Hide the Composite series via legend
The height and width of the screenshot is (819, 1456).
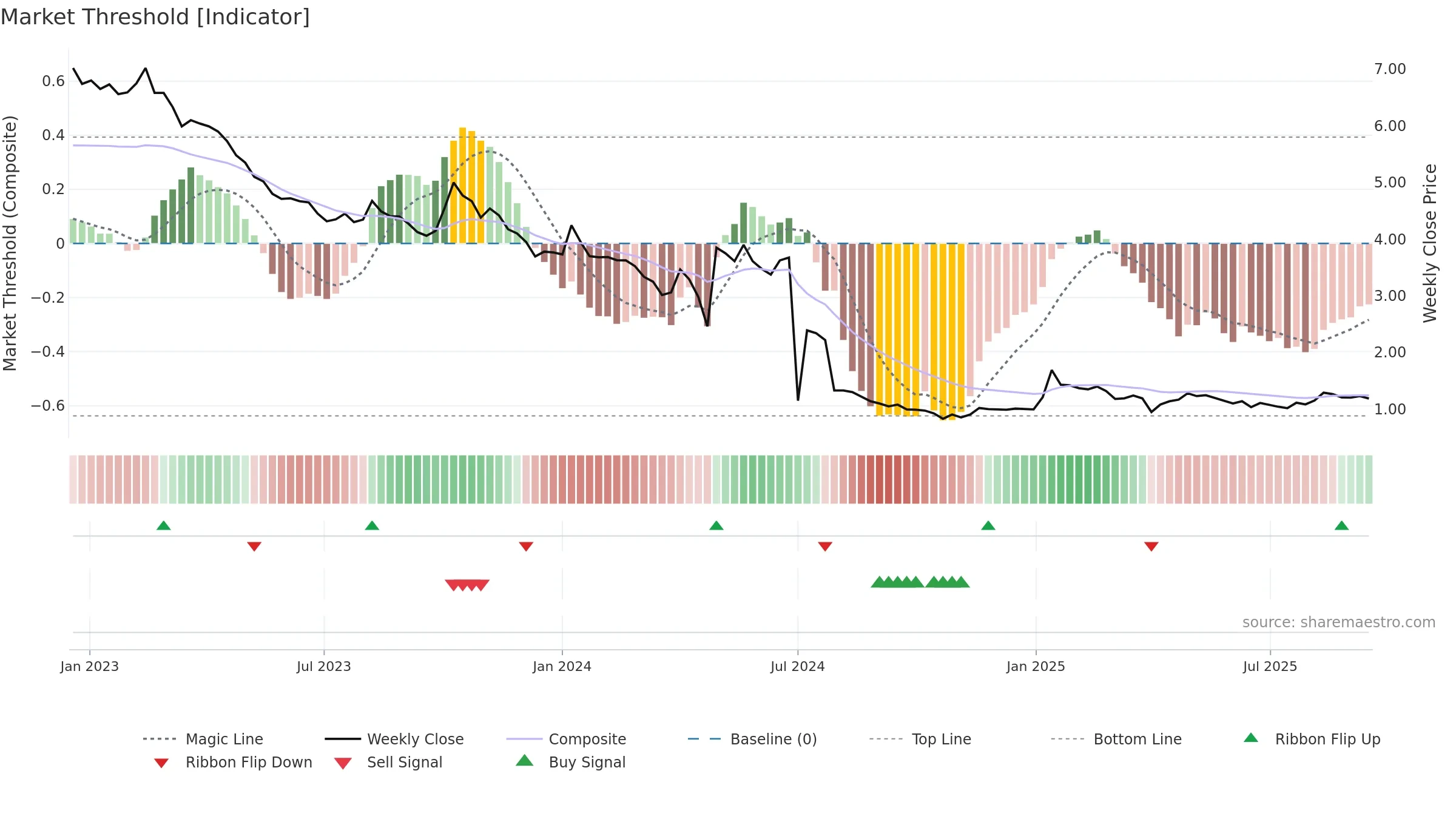pyautogui.click(x=566, y=739)
